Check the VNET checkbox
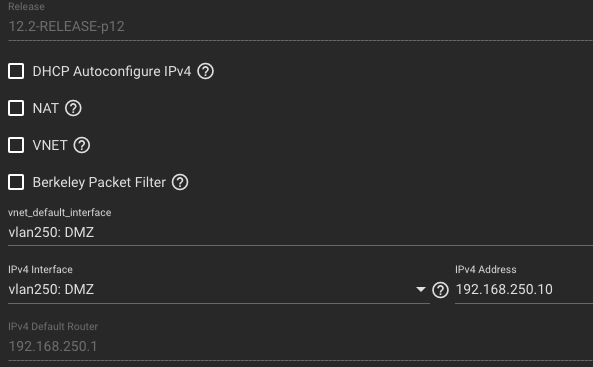 tap(16, 145)
